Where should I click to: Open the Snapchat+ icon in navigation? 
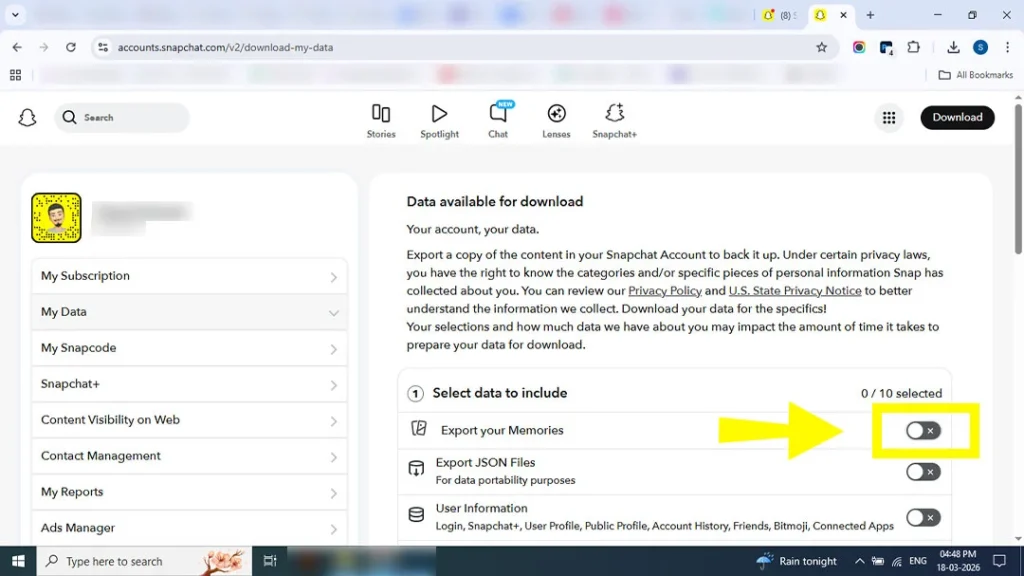point(614,117)
